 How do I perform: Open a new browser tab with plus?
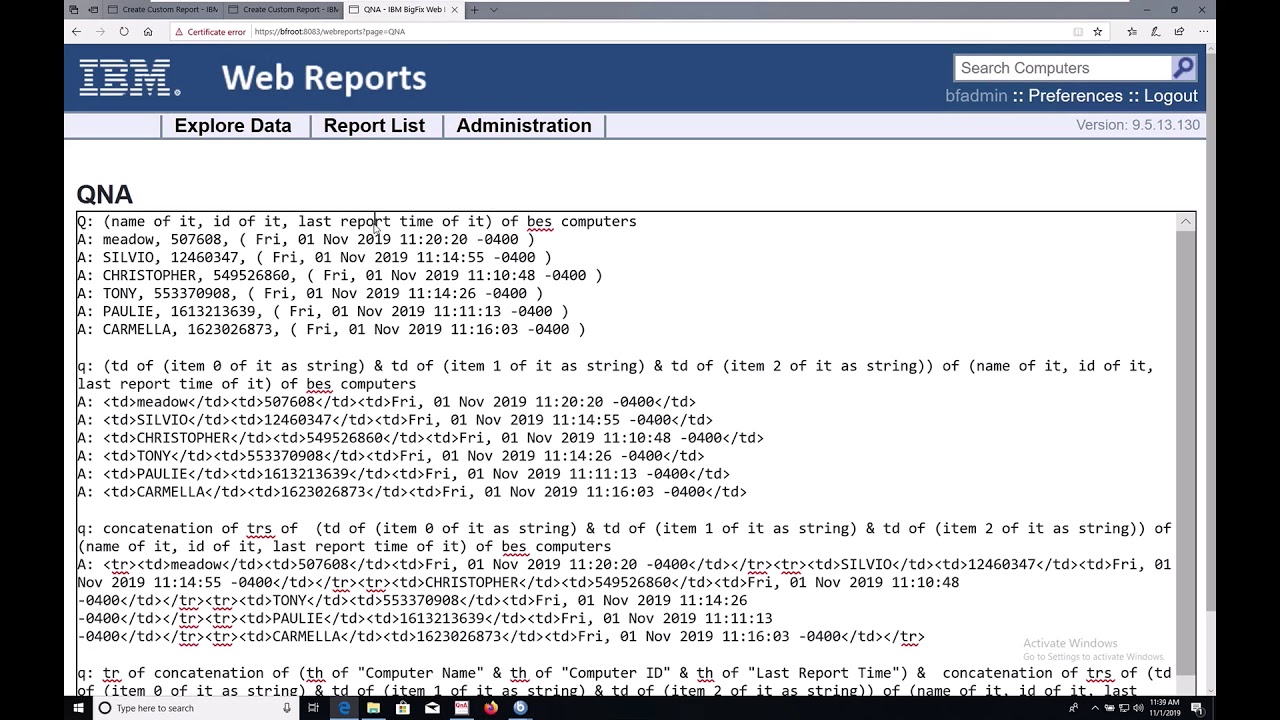(x=474, y=9)
